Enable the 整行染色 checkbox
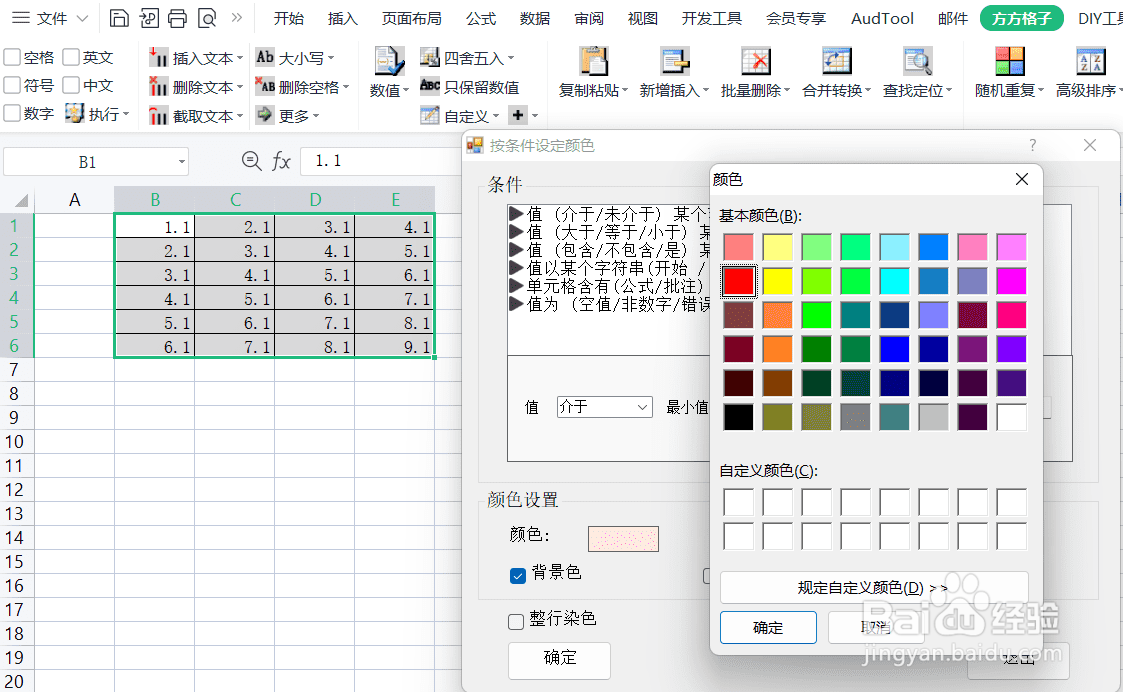The width and height of the screenshot is (1123, 692). (x=516, y=621)
